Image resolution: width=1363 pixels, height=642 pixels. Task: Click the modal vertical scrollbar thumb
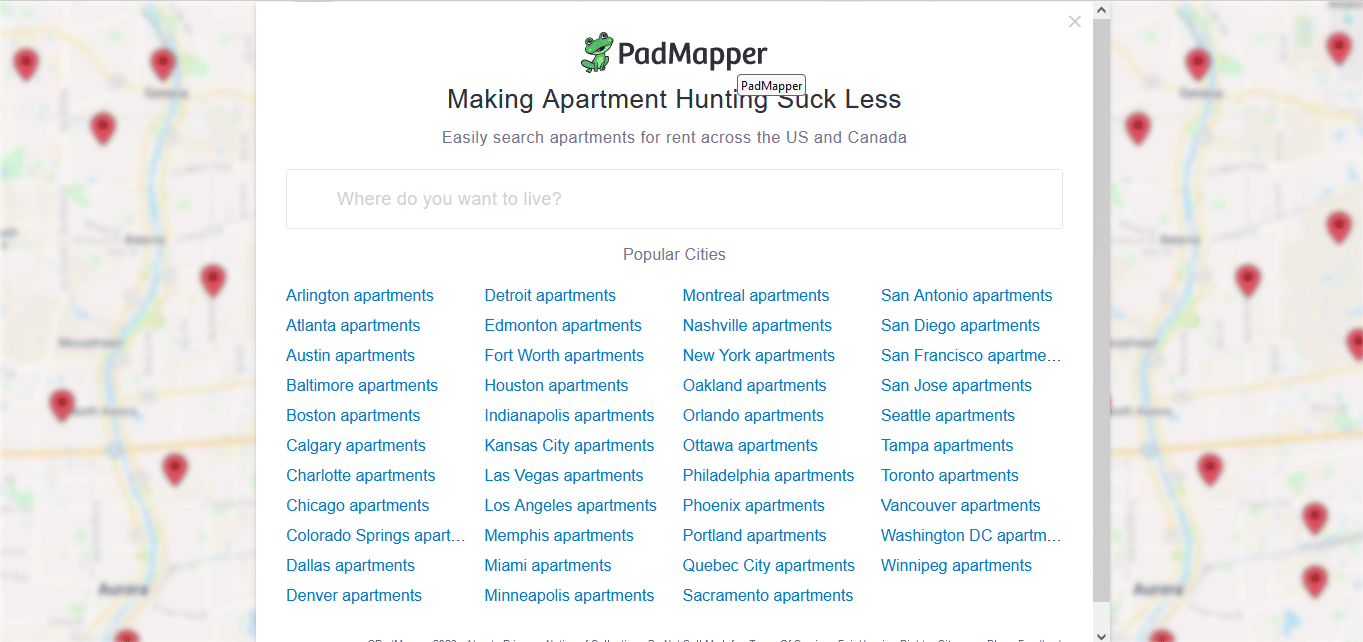tap(1101, 310)
